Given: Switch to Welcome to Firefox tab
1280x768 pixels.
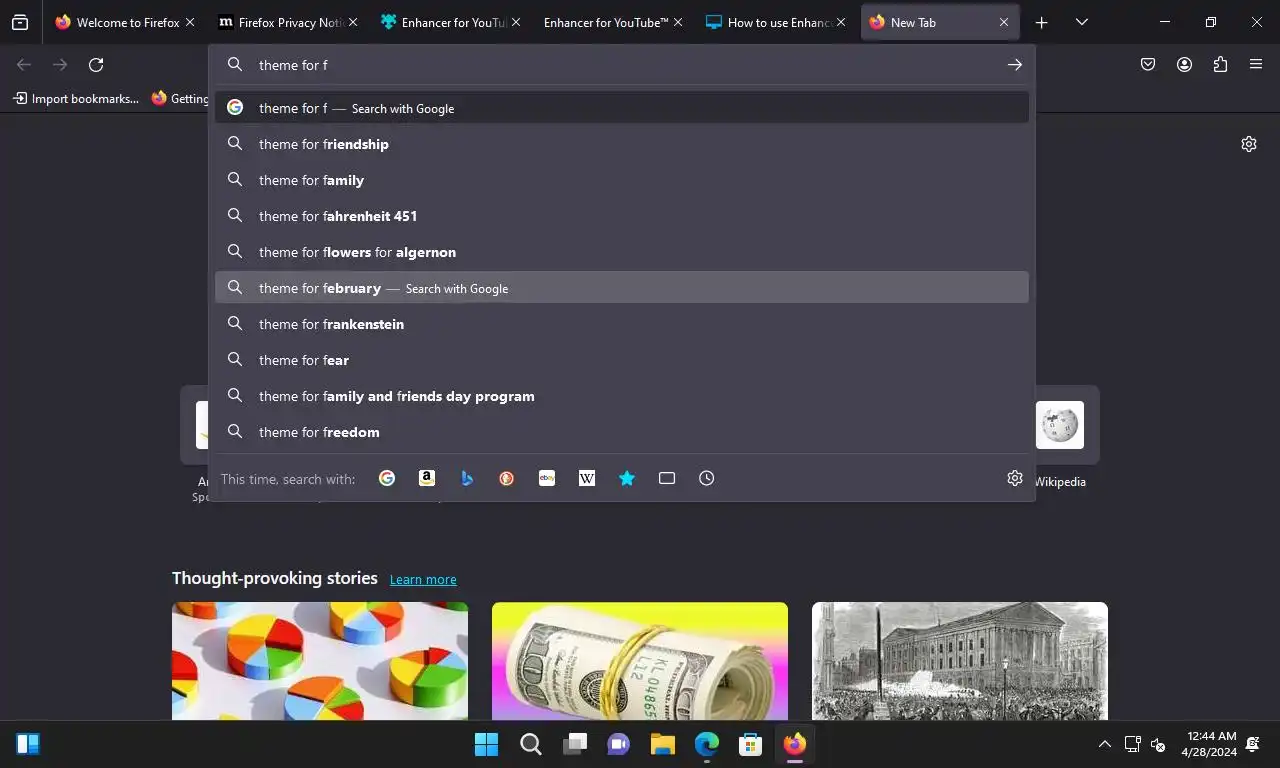Looking at the screenshot, I should [126, 22].
